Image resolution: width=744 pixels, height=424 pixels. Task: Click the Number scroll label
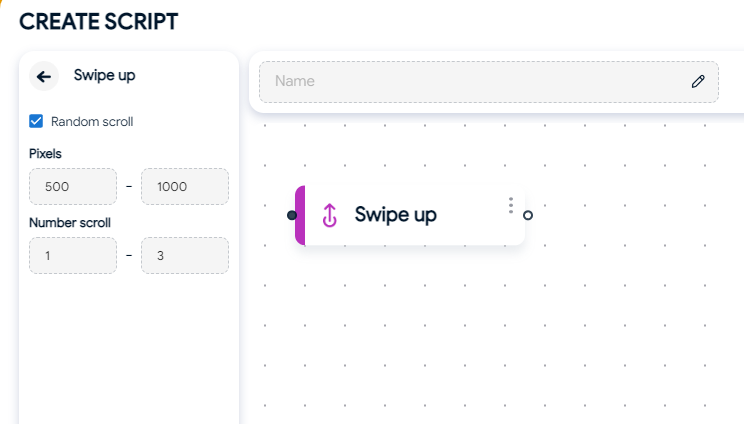pos(70,223)
